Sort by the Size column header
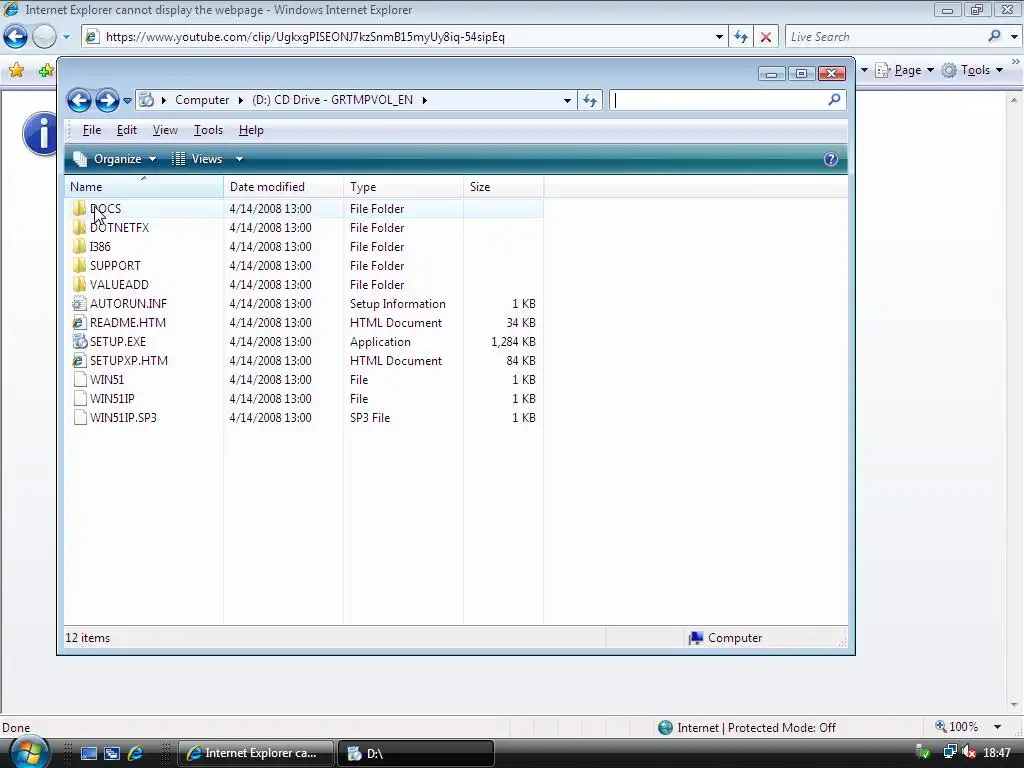 [503, 187]
